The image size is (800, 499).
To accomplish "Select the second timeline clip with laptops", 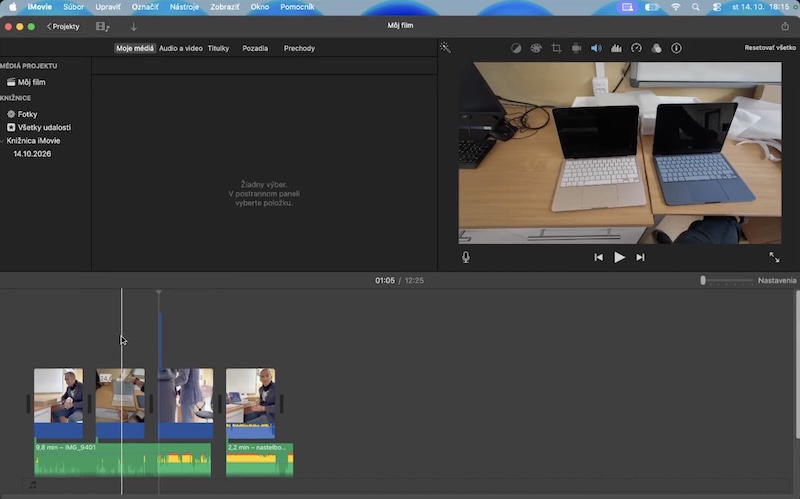I will tap(120, 403).
